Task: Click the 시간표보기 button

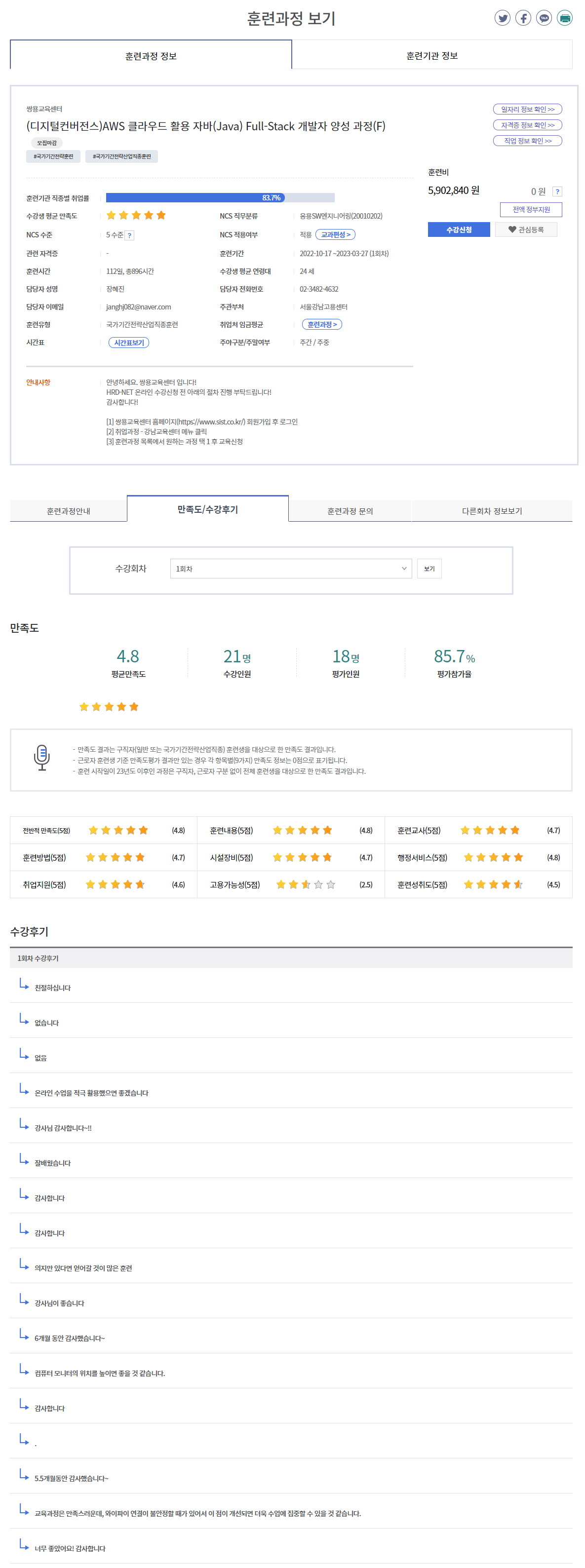Action: click(x=128, y=343)
